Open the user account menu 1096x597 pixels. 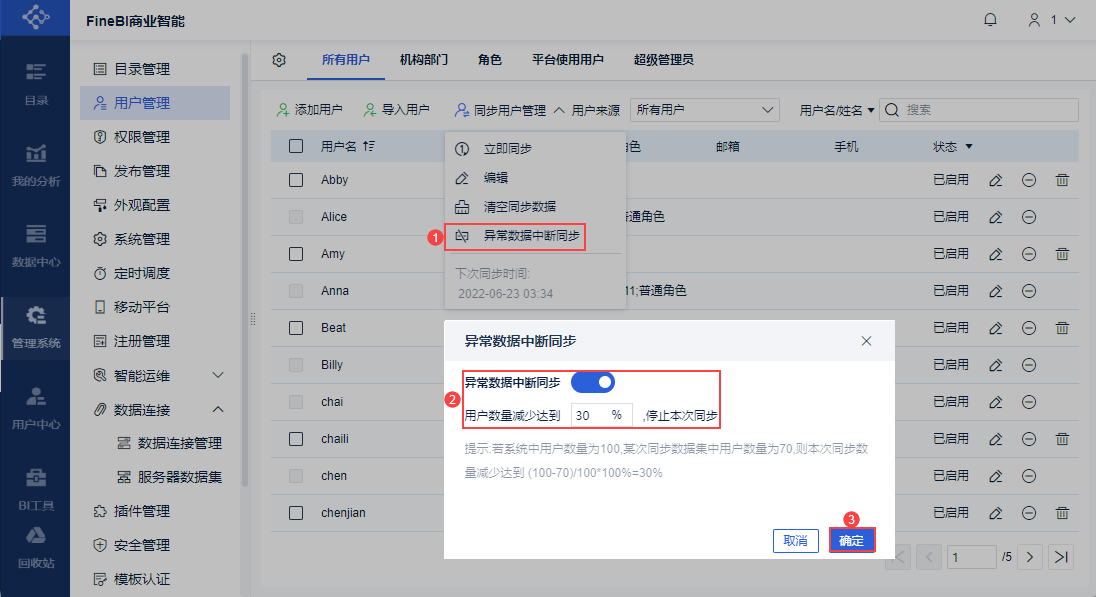pyautogui.click(x=1051, y=20)
